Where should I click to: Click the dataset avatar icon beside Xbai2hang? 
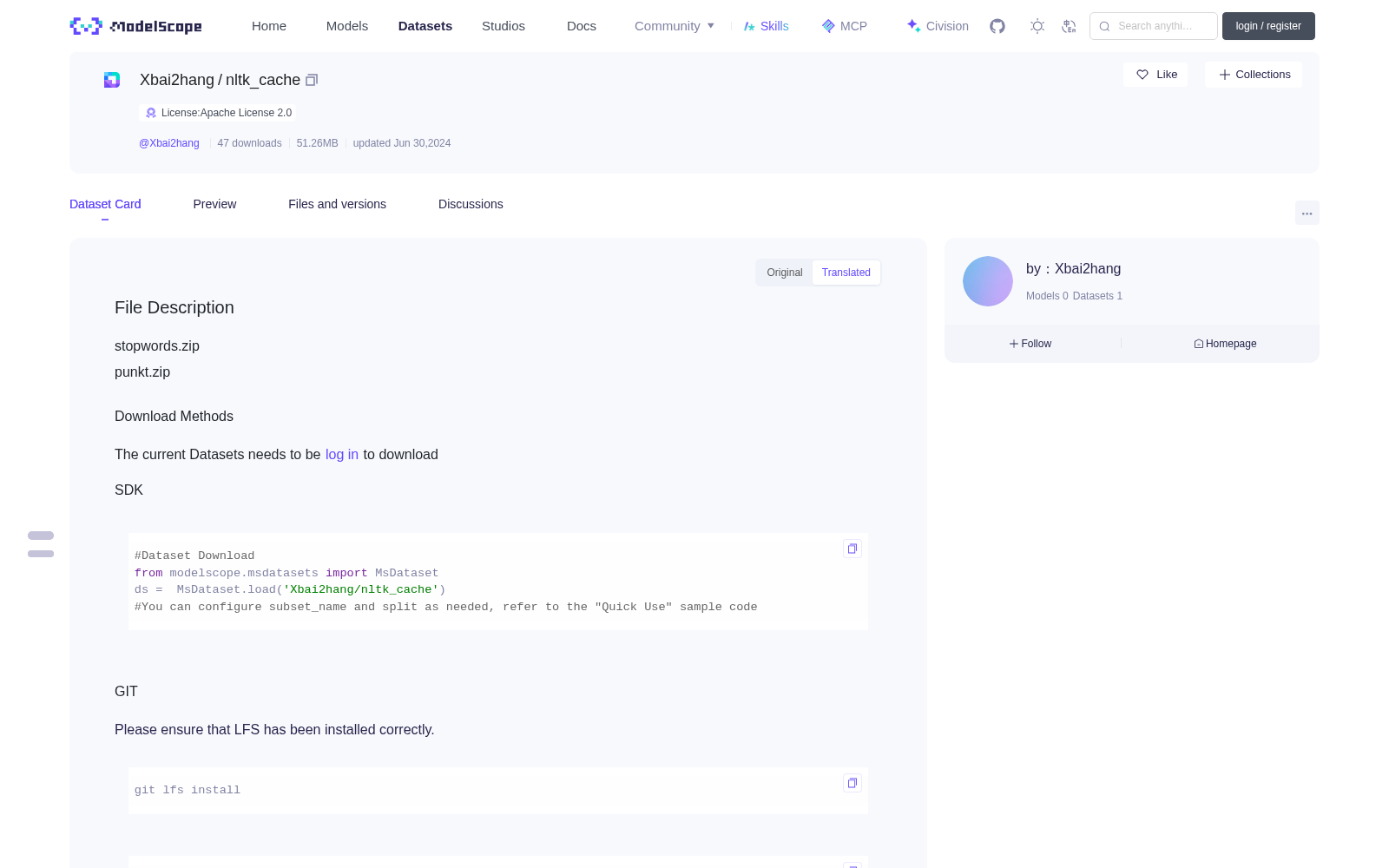(112, 80)
